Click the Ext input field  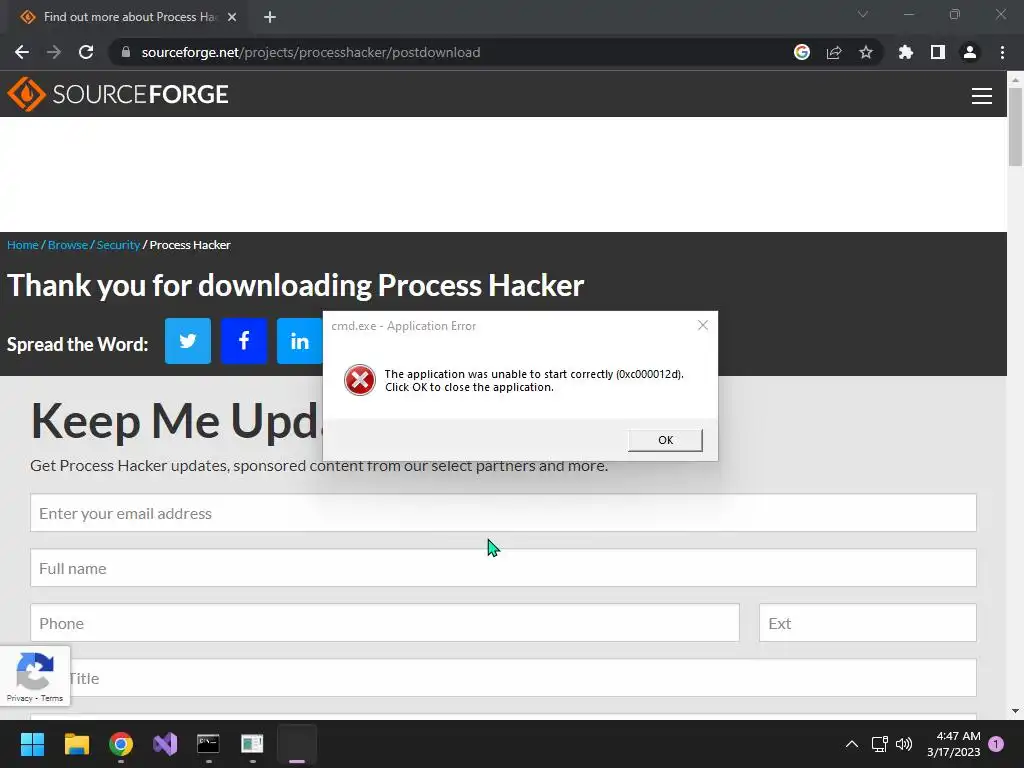867,622
